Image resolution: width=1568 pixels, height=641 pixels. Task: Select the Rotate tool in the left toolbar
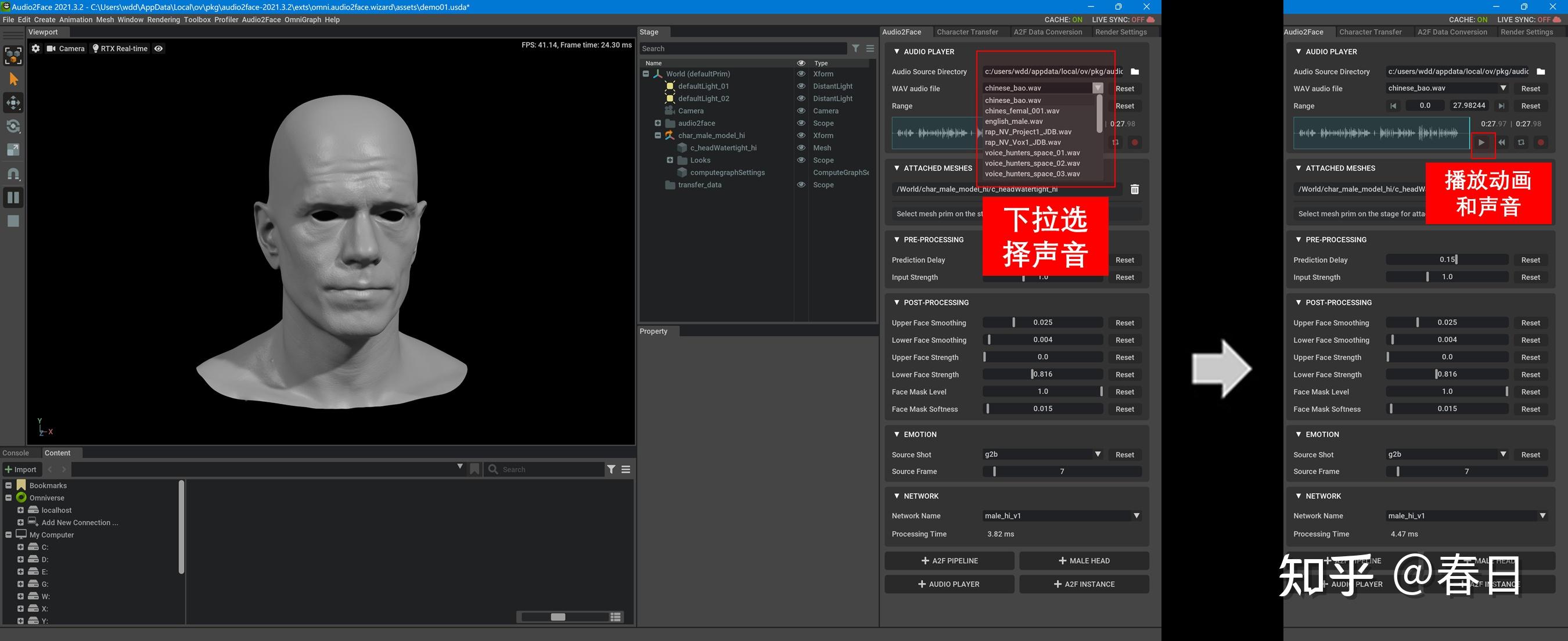[13, 127]
